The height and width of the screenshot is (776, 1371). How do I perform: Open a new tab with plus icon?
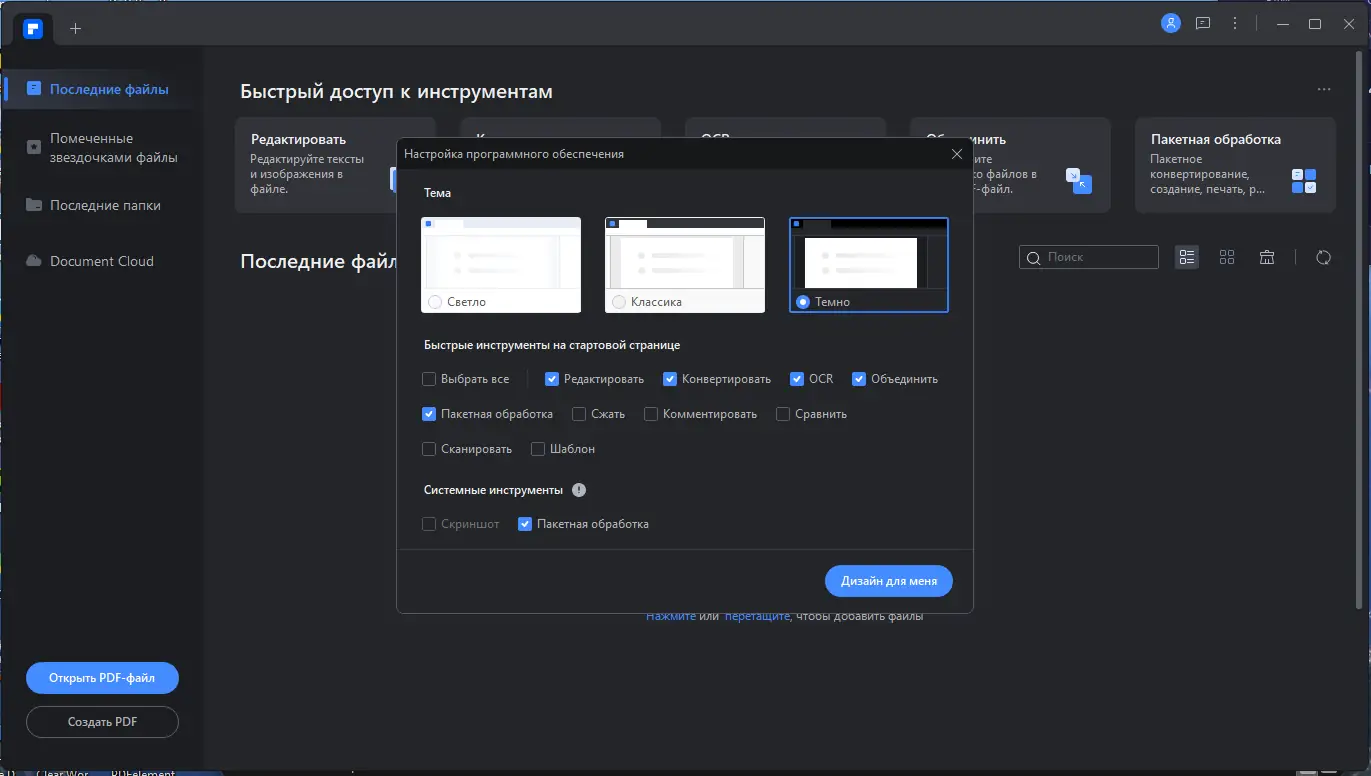pos(76,28)
